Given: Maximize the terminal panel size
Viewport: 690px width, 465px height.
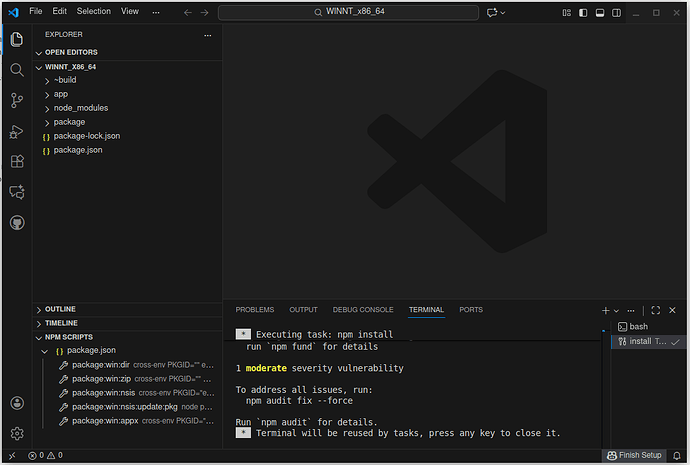Looking at the screenshot, I should pyautogui.click(x=656, y=310).
